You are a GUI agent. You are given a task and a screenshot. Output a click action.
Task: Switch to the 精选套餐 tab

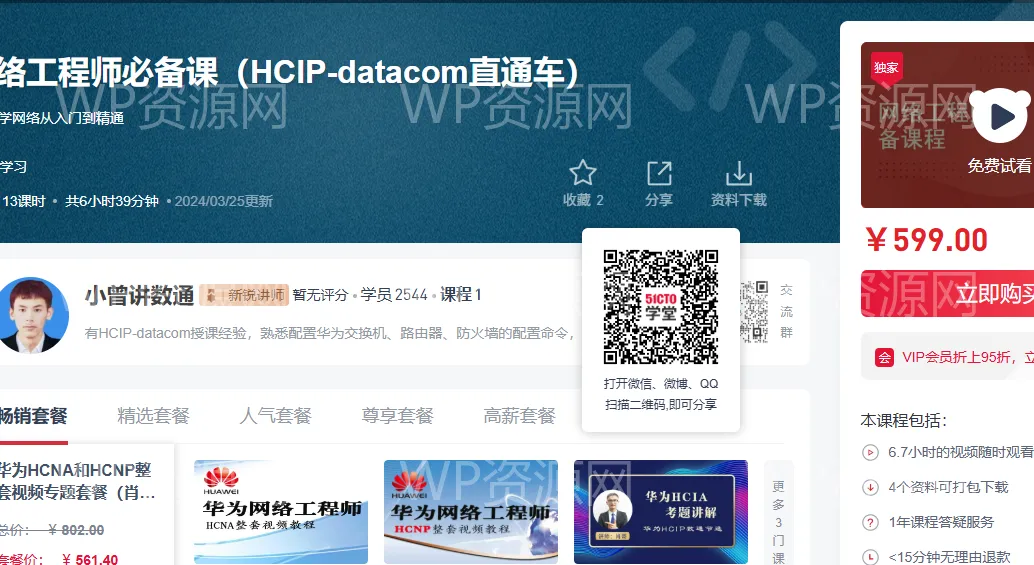coord(154,416)
